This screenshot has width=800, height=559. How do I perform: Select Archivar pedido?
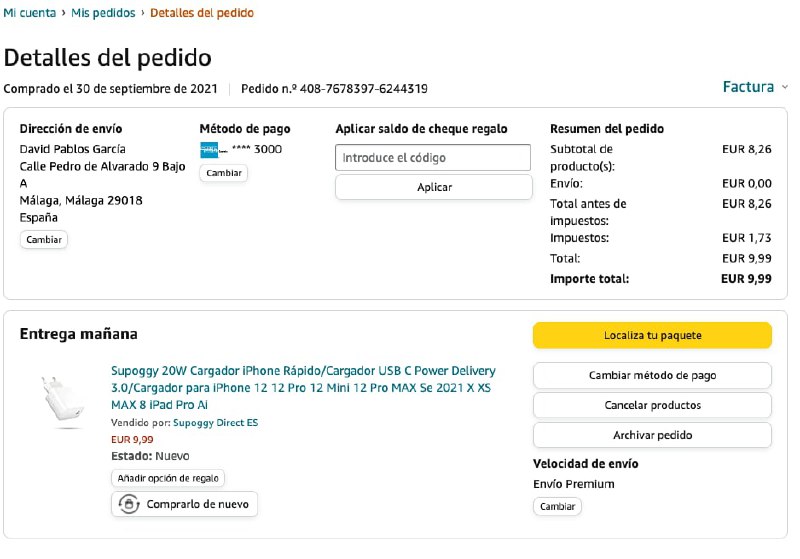[652, 436]
